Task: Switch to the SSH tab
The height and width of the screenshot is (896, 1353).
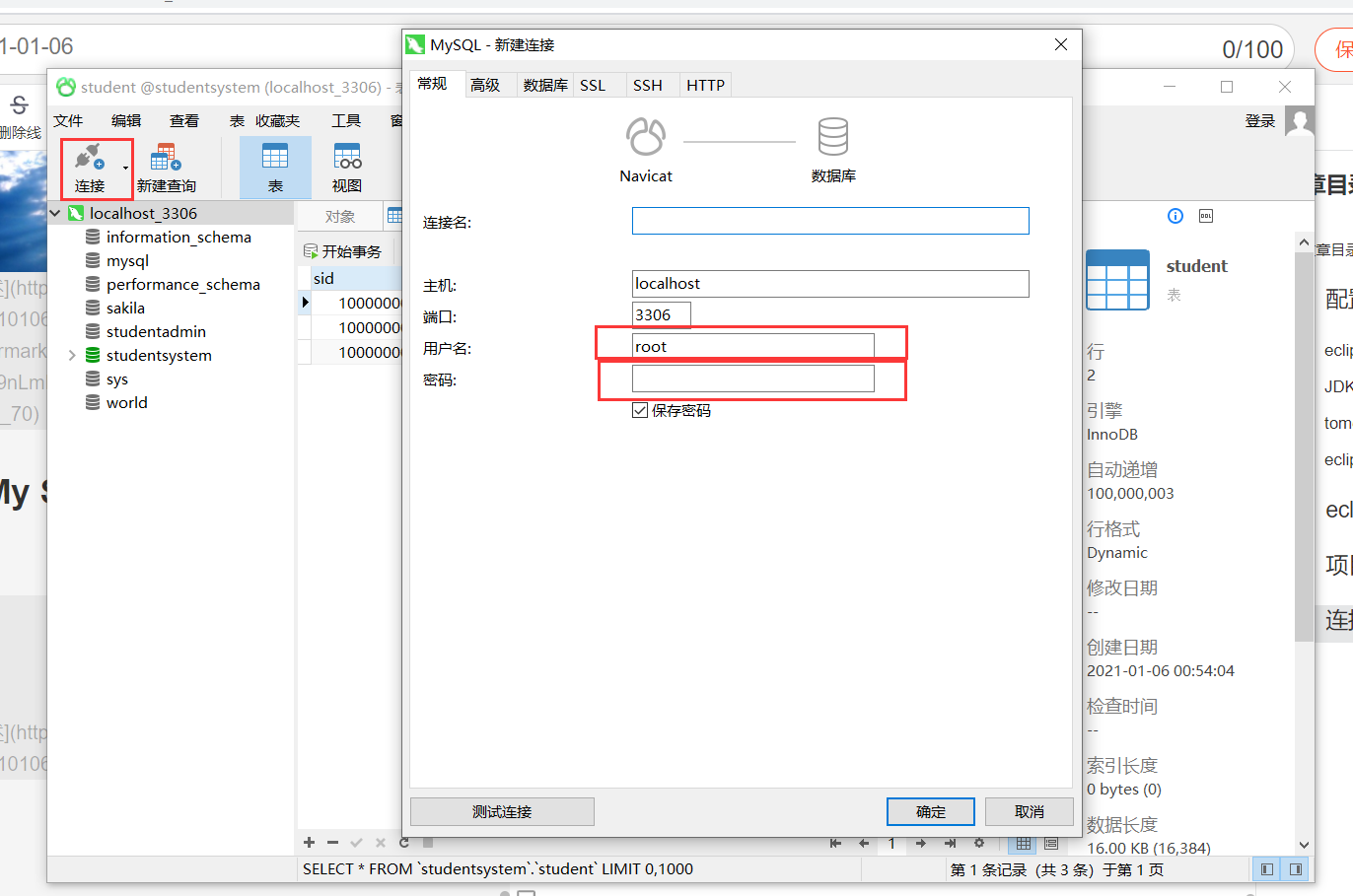Action: point(648,85)
